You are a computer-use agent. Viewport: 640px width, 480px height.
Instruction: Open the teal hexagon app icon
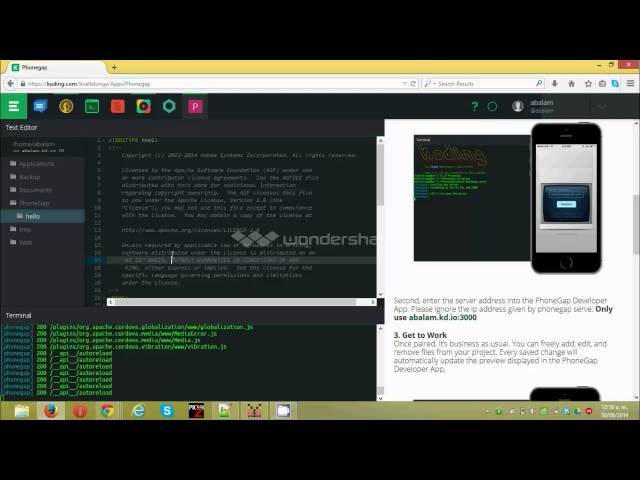[x=169, y=107]
